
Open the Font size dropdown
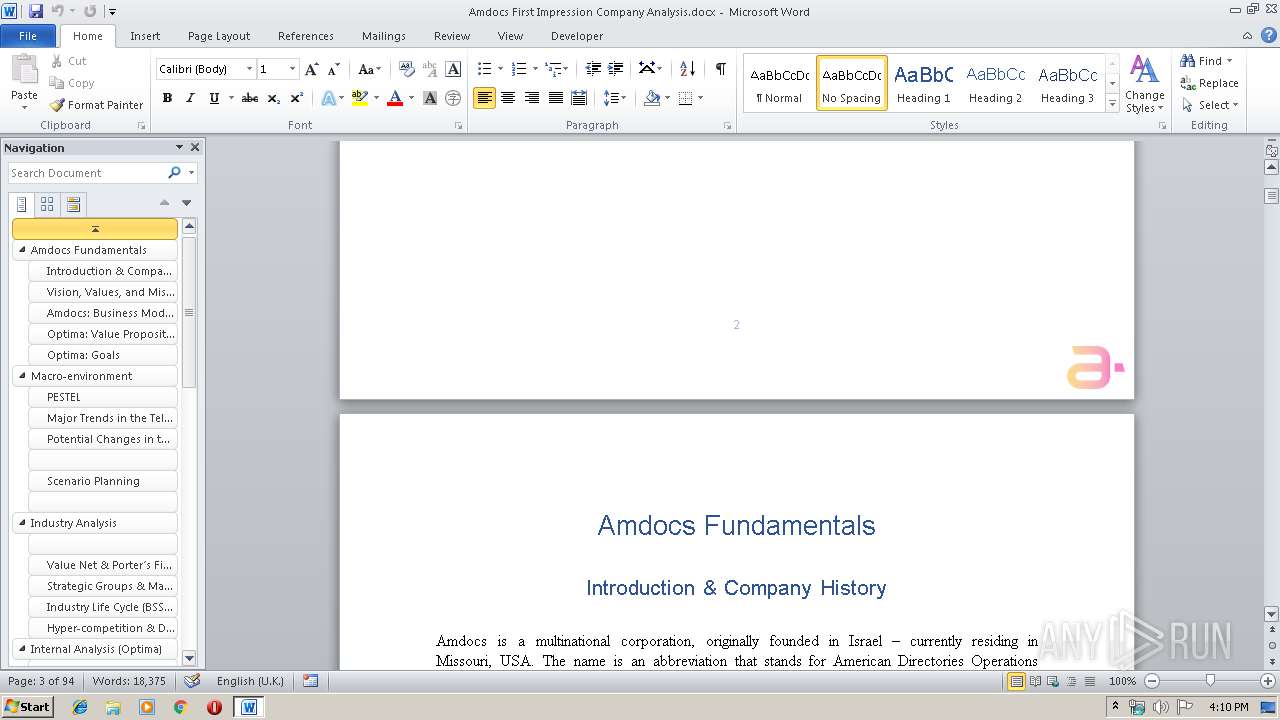click(x=293, y=69)
